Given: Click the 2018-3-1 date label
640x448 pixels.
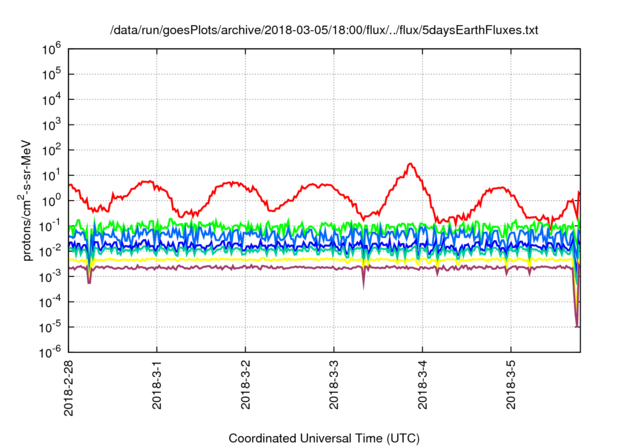Looking at the screenshot, I should click(x=157, y=384).
